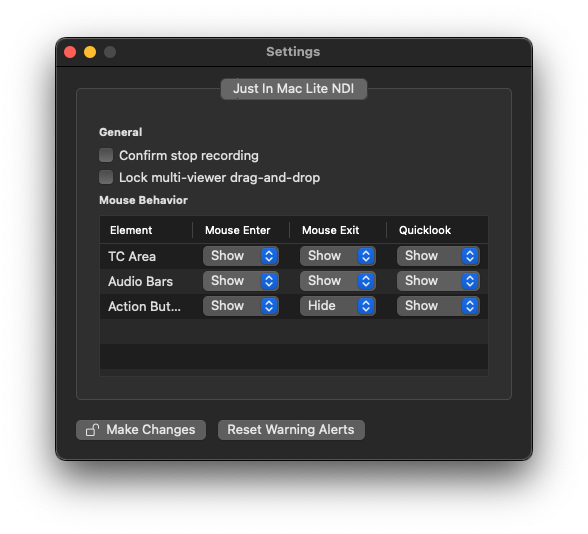The height and width of the screenshot is (534, 588).
Task: Minimize Settings window with yellow button
Action: [x=90, y=52]
